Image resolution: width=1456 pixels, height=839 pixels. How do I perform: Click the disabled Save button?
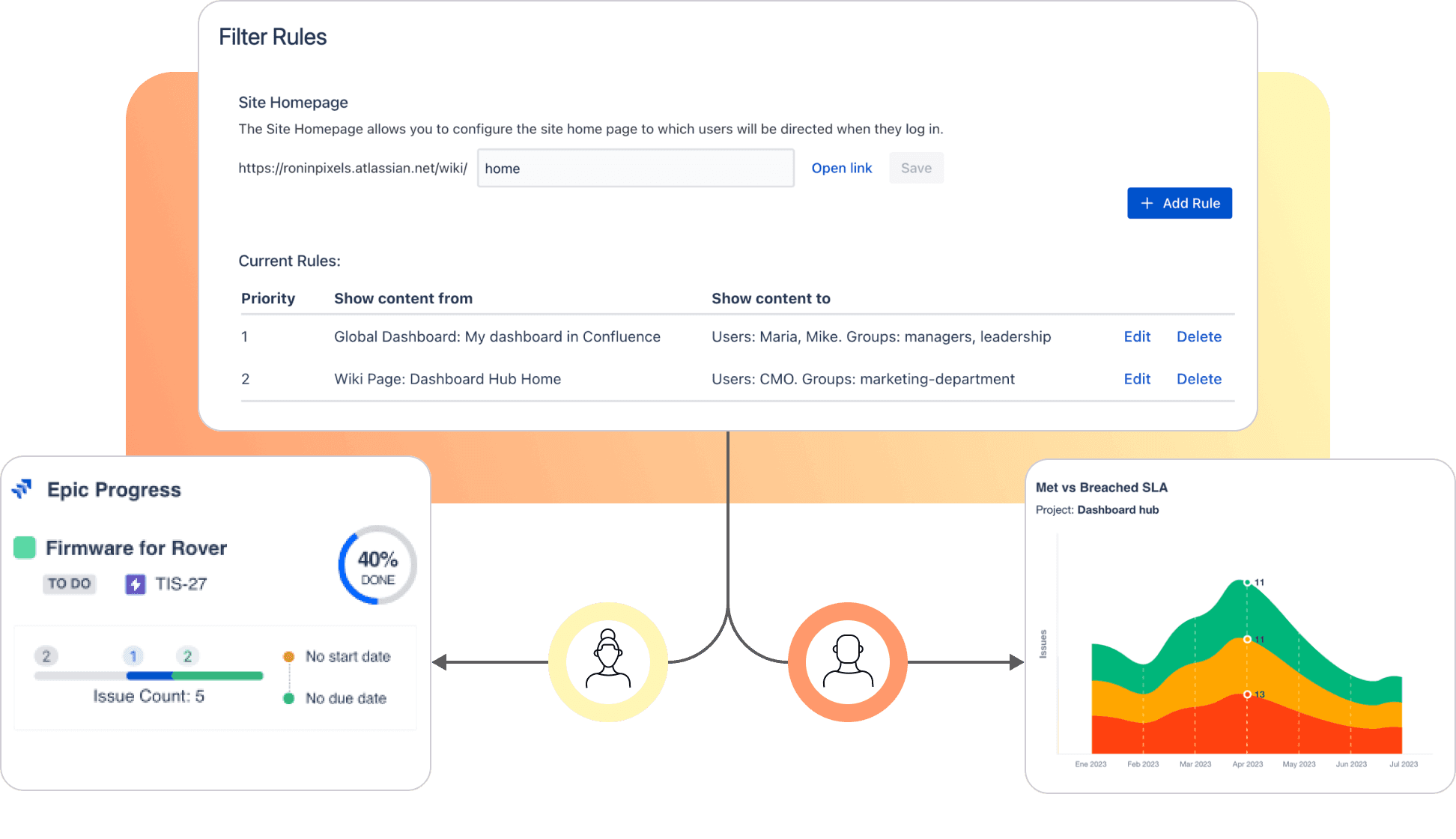[916, 168]
